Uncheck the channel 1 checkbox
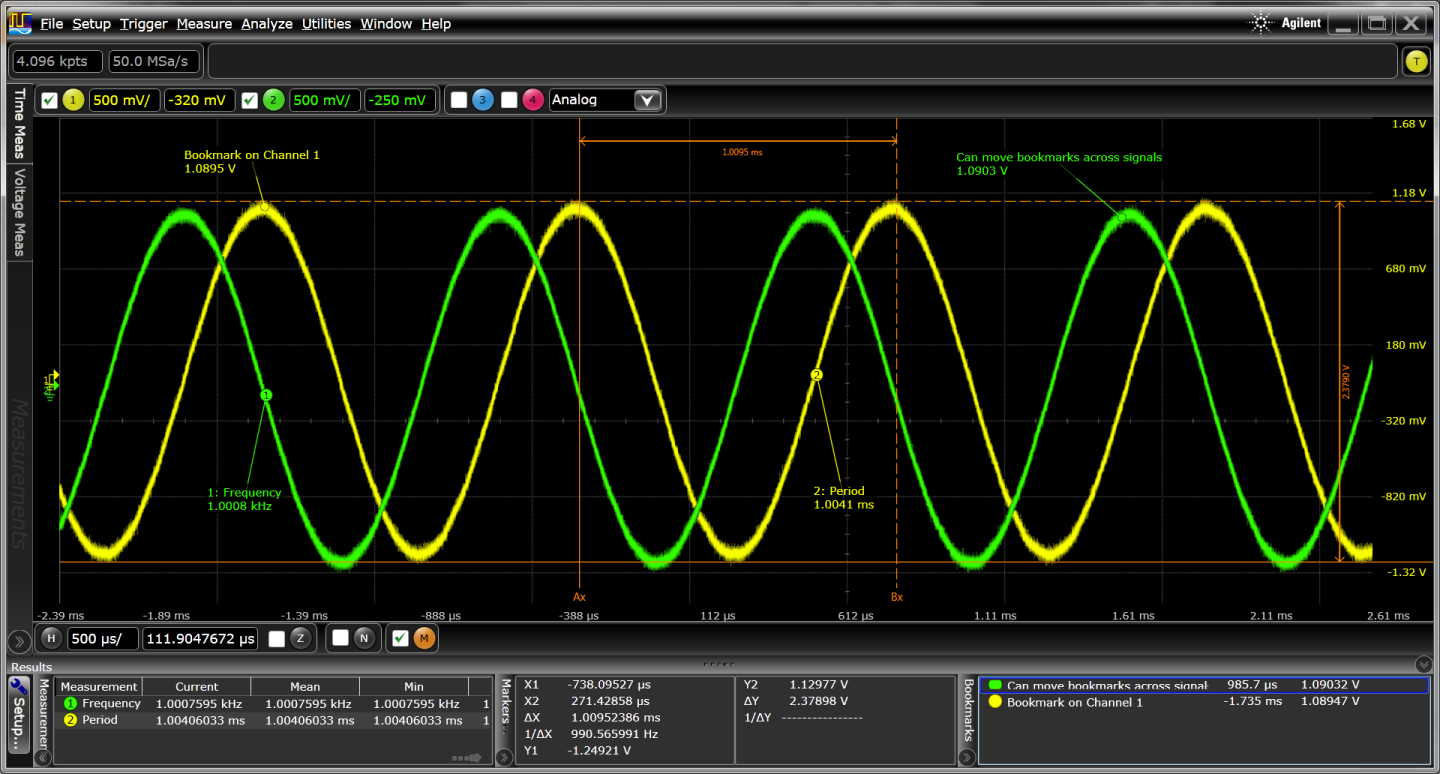1440x774 pixels. click(49, 100)
